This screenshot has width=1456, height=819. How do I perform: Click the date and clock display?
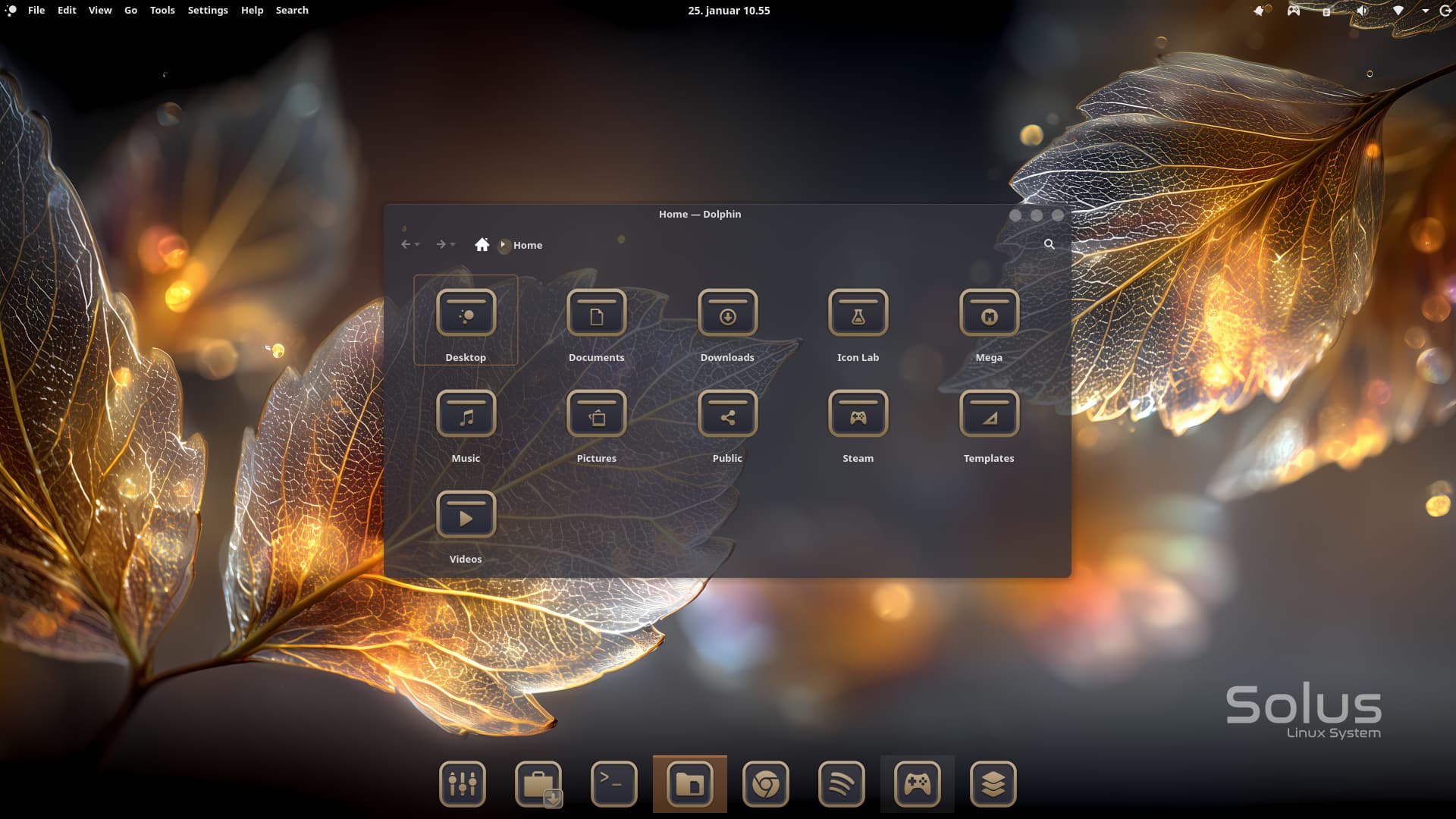click(x=728, y=11)
